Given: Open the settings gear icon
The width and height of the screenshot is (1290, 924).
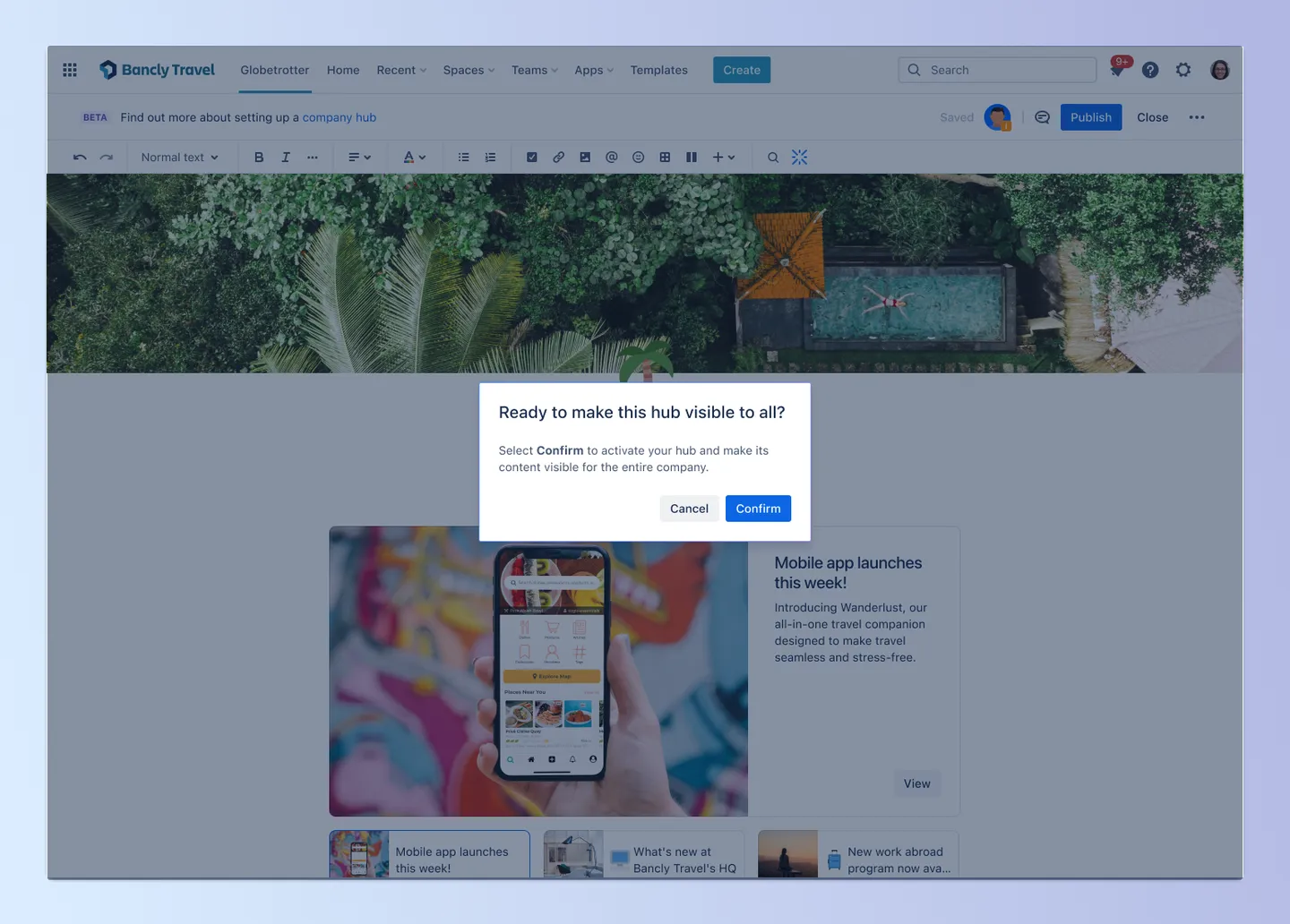Looking at the screenshot, I should (x=1183, y=70).
